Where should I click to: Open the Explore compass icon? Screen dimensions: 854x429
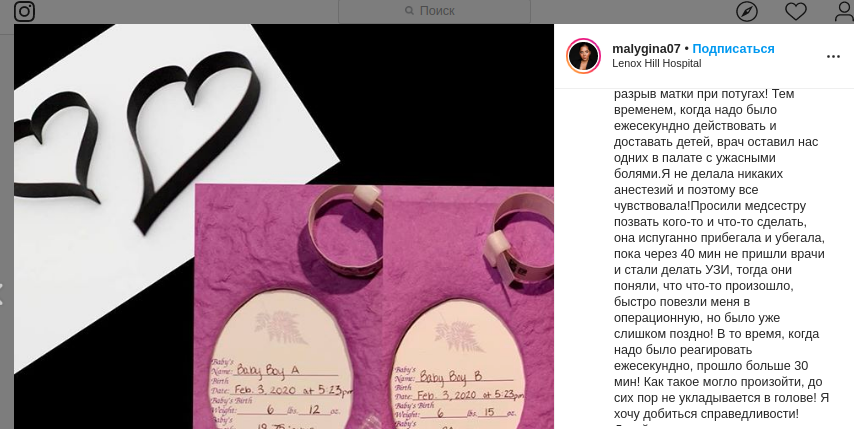click(747, 11)
